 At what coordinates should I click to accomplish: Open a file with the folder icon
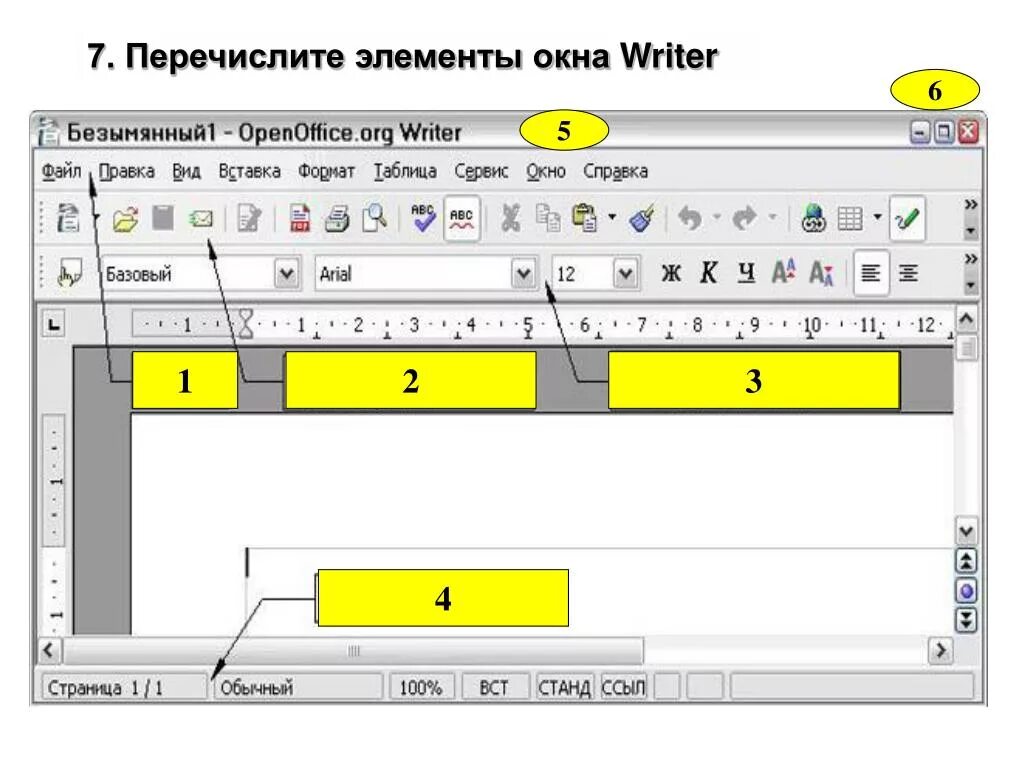tap(125, 219)
